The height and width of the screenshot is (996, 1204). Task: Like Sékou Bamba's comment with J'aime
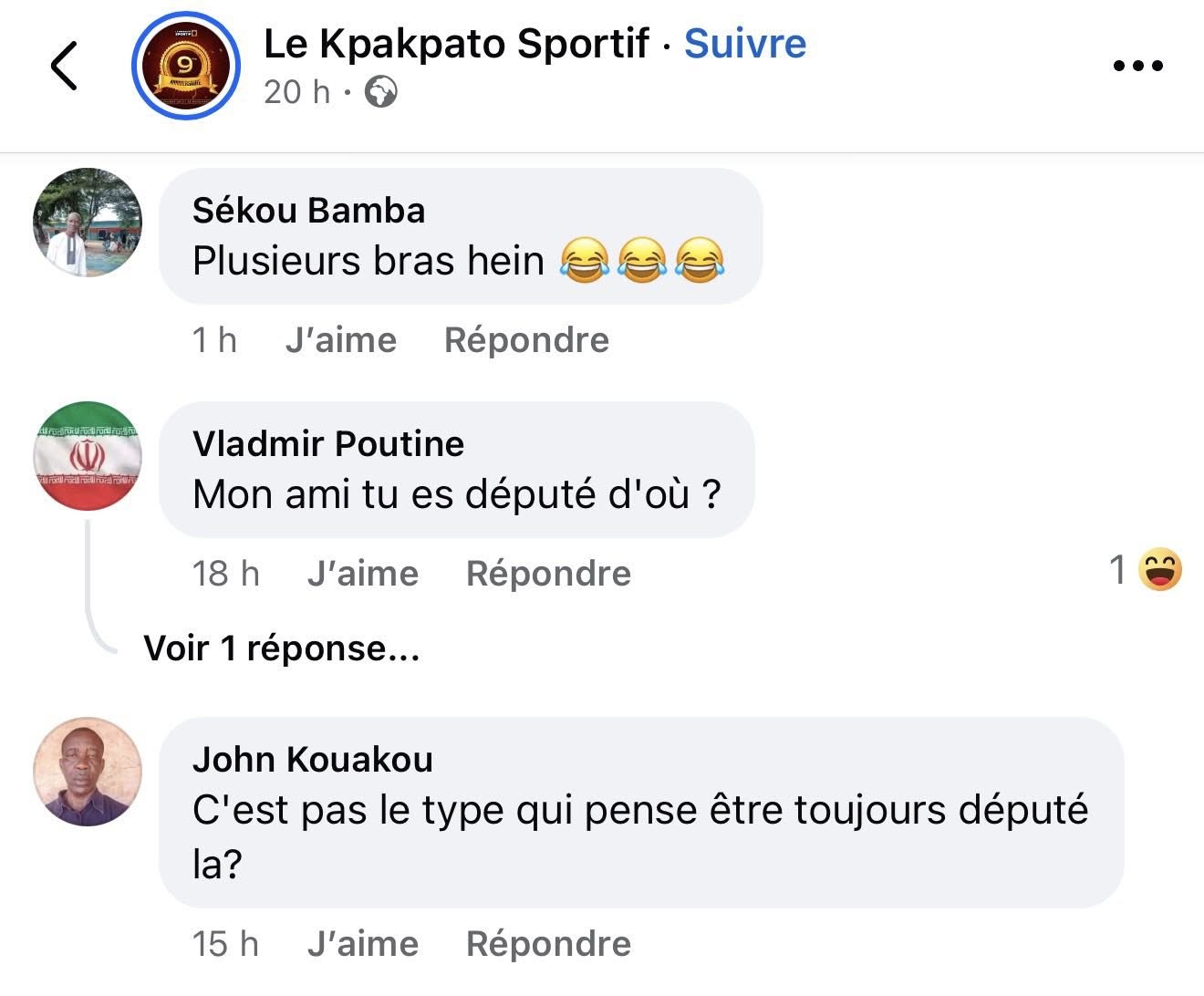(x=341, y=340)
